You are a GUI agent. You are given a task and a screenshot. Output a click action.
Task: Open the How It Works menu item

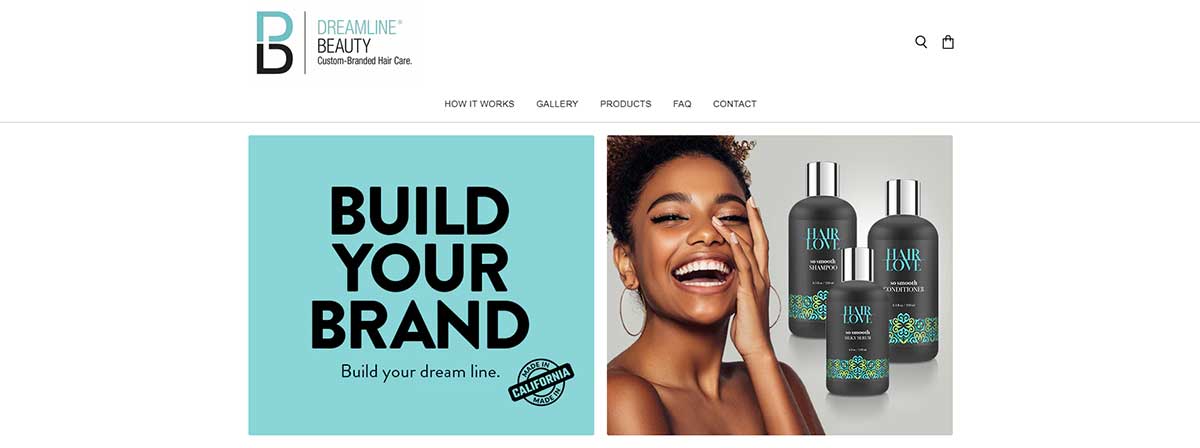click(479, 104)
